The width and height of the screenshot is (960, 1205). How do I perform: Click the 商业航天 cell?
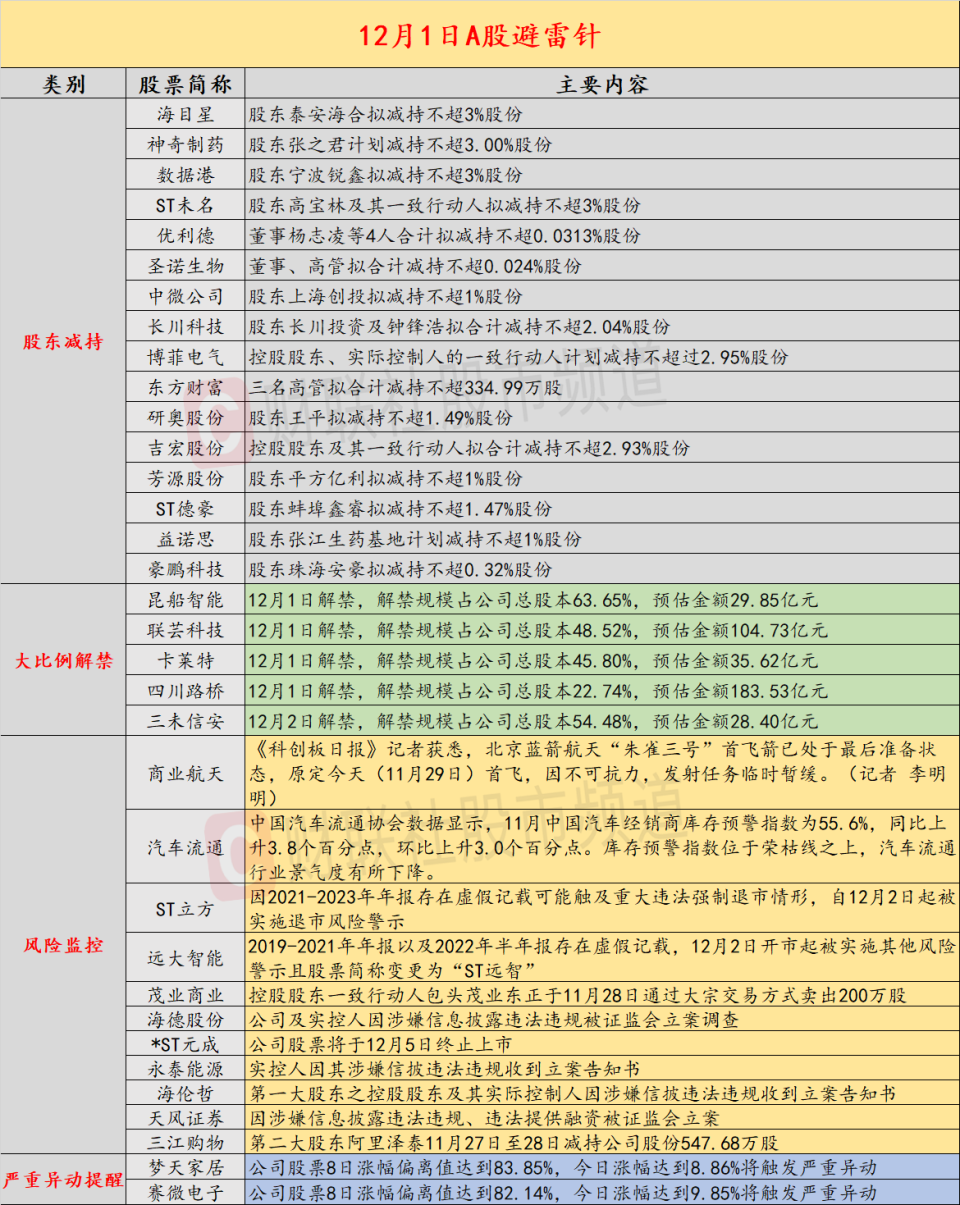click(x=185, y=772)
